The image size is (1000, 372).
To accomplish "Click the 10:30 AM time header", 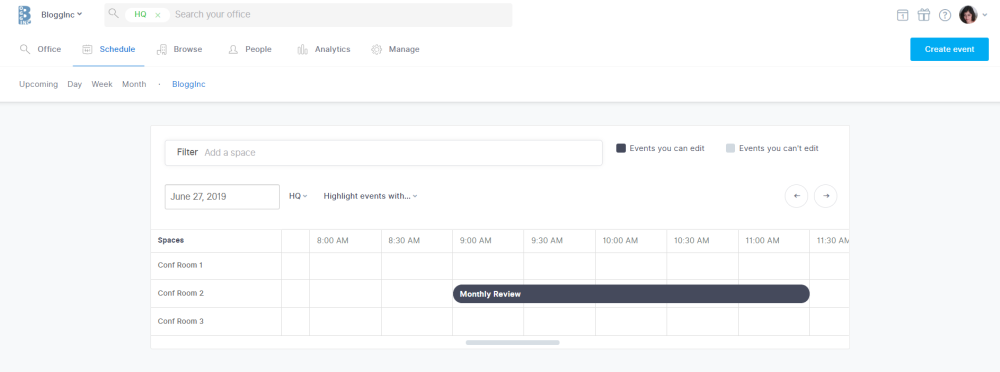I will [692, 241].
